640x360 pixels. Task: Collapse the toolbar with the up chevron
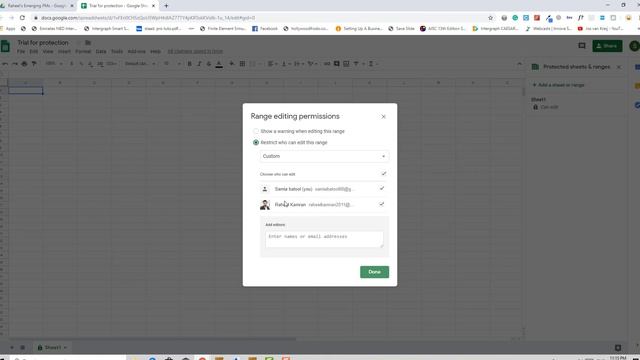(x=519, y=64)
